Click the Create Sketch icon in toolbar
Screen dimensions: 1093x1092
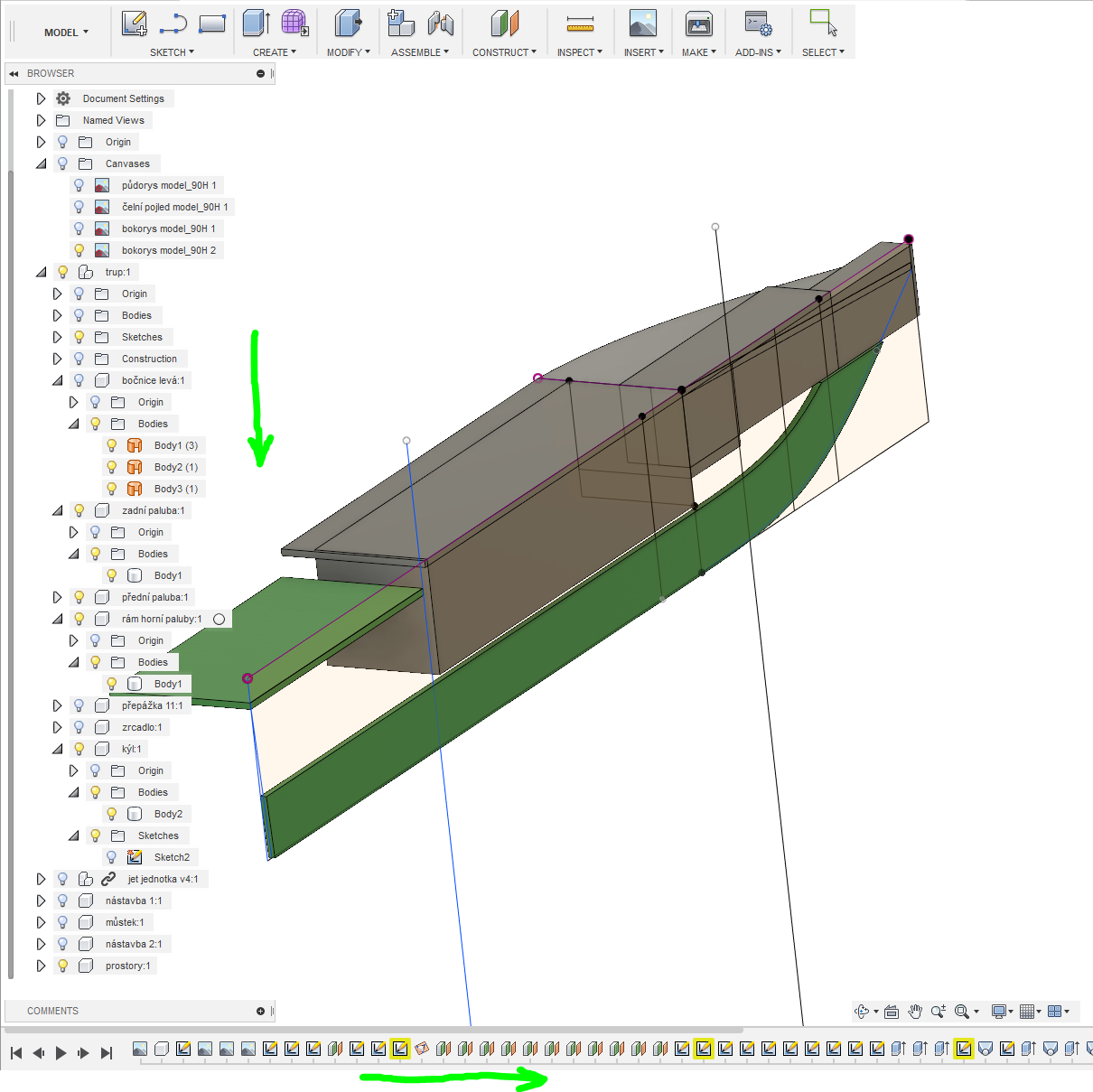[134, 23]
